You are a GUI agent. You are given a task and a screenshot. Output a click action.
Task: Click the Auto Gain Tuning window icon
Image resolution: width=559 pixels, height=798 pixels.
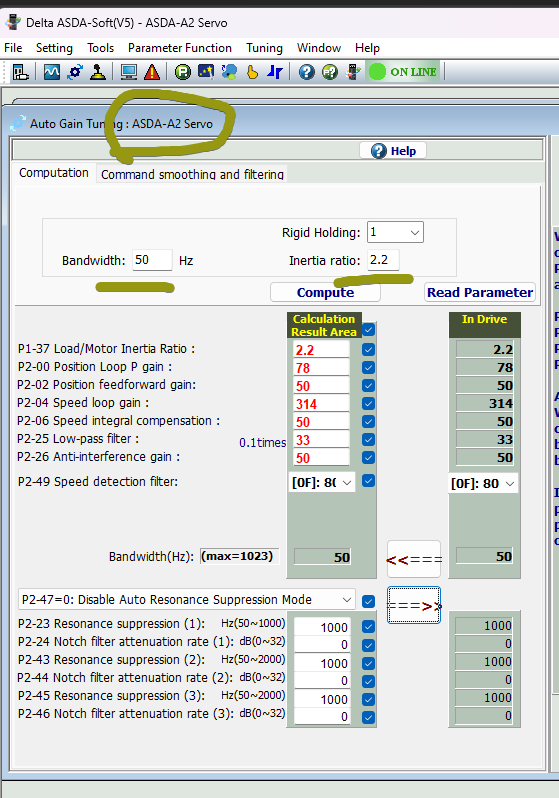click(x=18, y=123)
